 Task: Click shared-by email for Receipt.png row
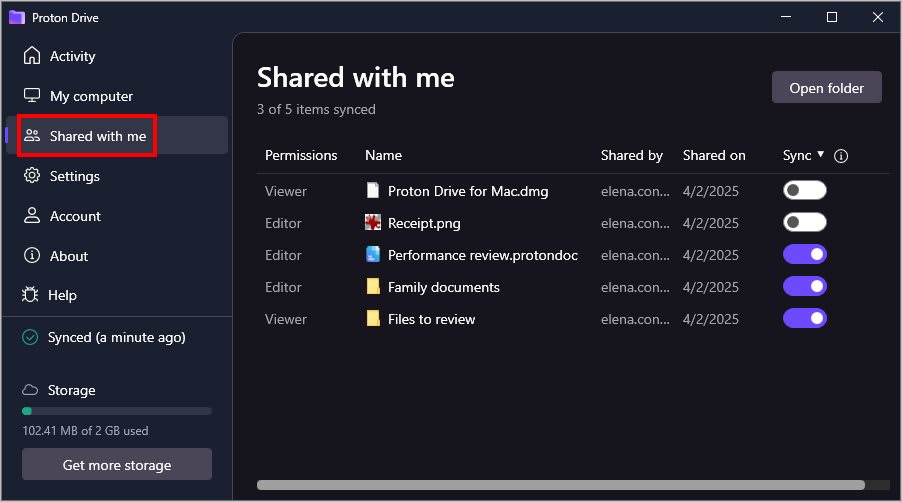click(635, 223)
